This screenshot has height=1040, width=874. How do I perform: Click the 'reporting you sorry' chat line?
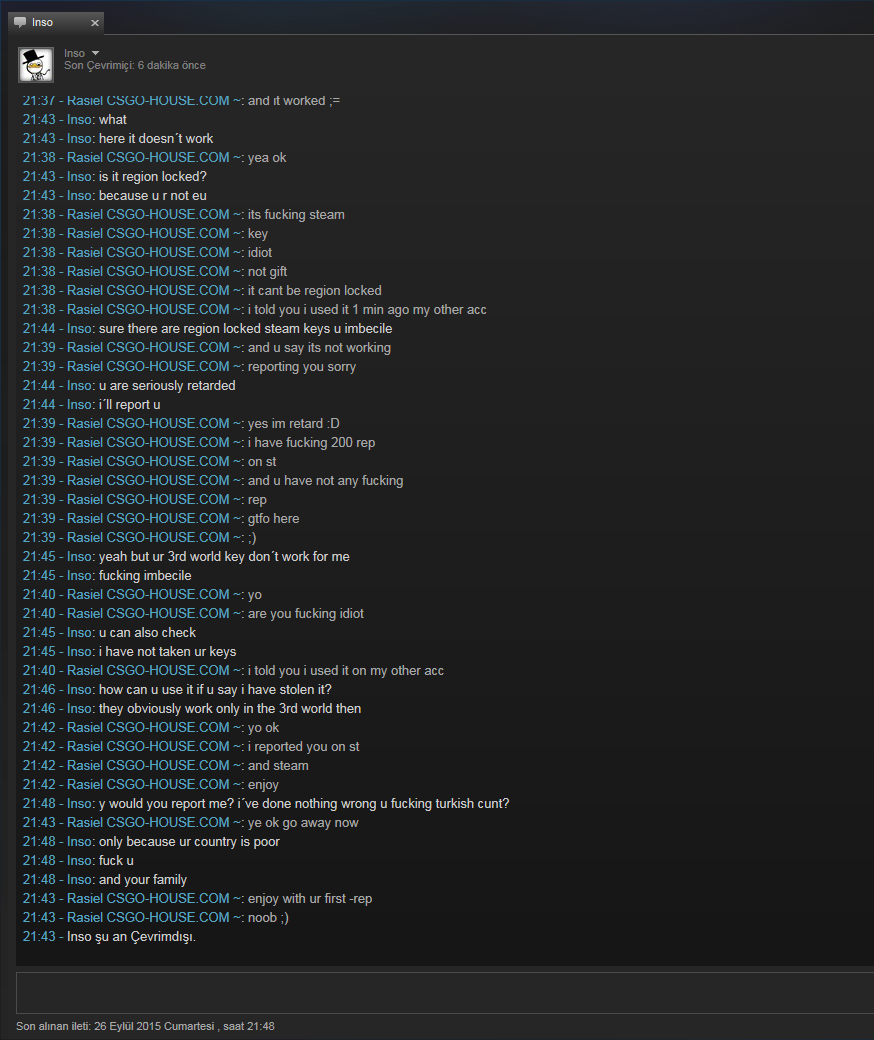click(x=189, y=366)
